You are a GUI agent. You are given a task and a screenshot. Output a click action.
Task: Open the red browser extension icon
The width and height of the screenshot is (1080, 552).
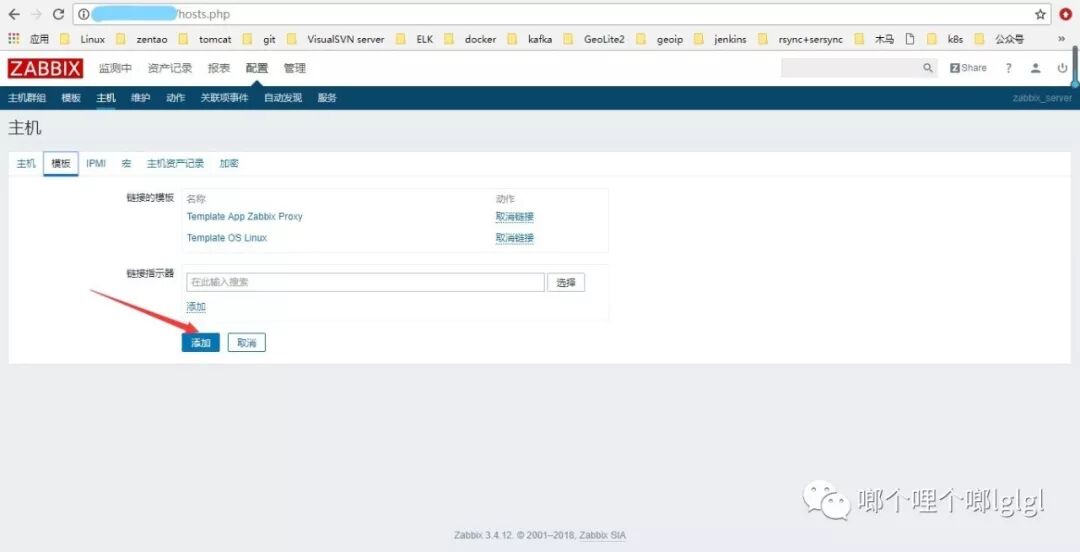(1066, 14)
